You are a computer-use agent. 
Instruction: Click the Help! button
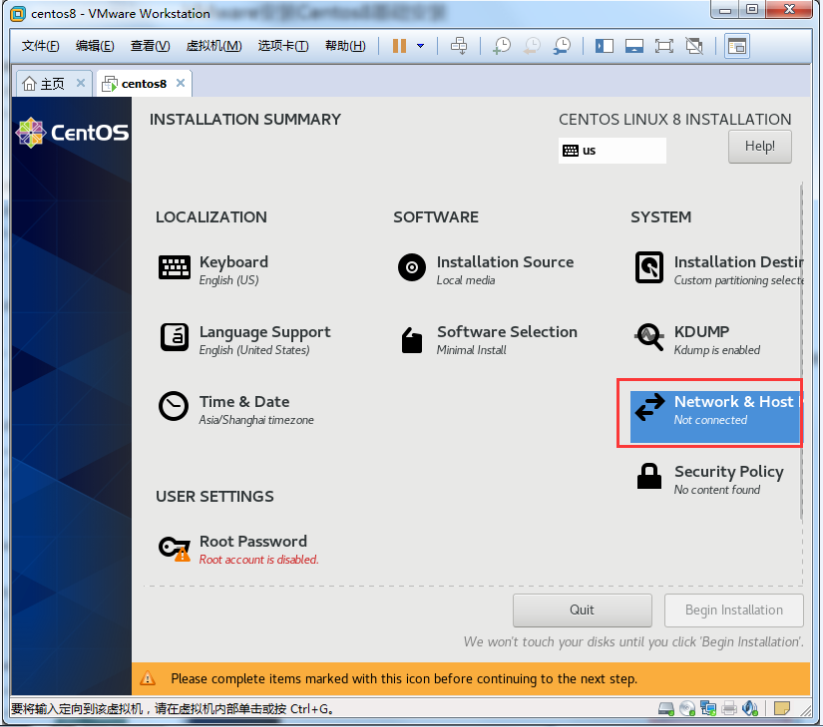[x=759, y=146]
